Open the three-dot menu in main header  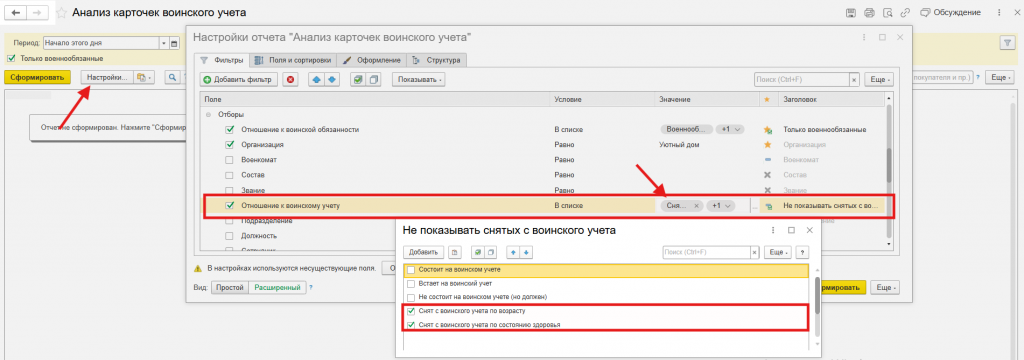(x=998, y=12)
